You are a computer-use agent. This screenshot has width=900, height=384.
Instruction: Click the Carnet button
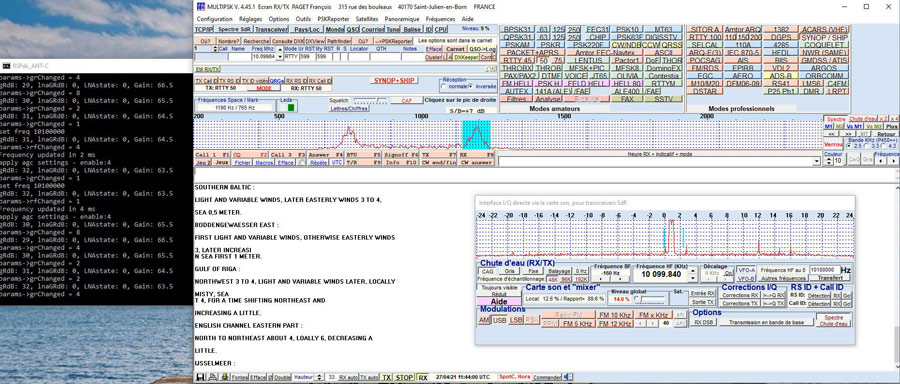pyautogui.click(x=455, y=49)
